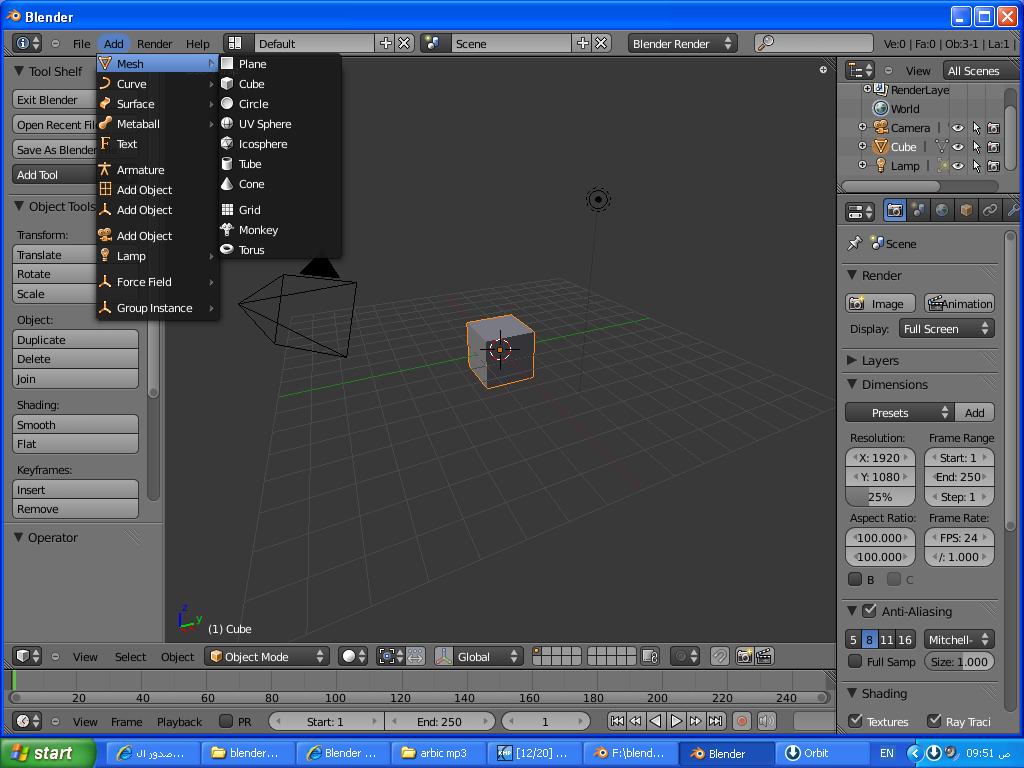Click the snap magnet icon in 3D header
This screenshot has width=1024, height=768.
[719, 656]
